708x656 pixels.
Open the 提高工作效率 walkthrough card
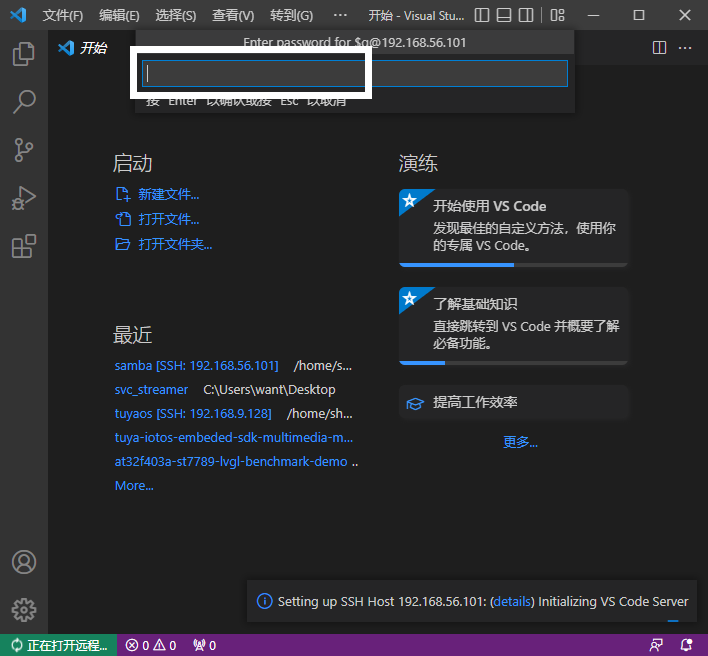tap(513, 402)
